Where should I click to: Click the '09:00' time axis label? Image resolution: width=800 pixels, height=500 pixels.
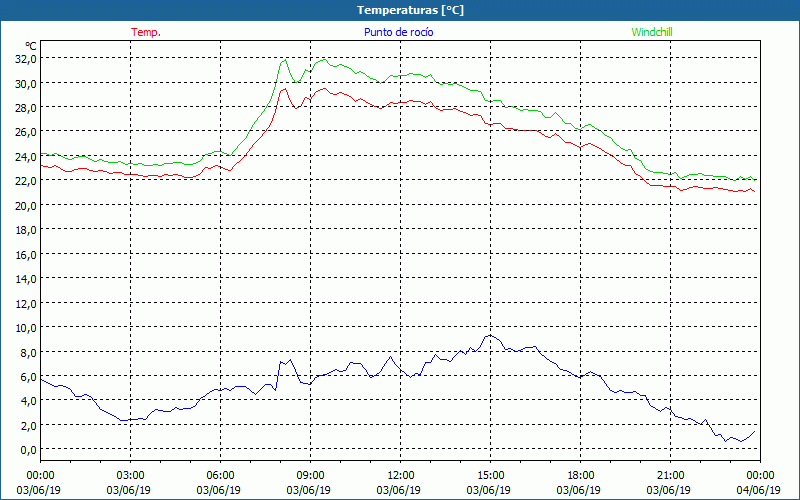[310, 476]
